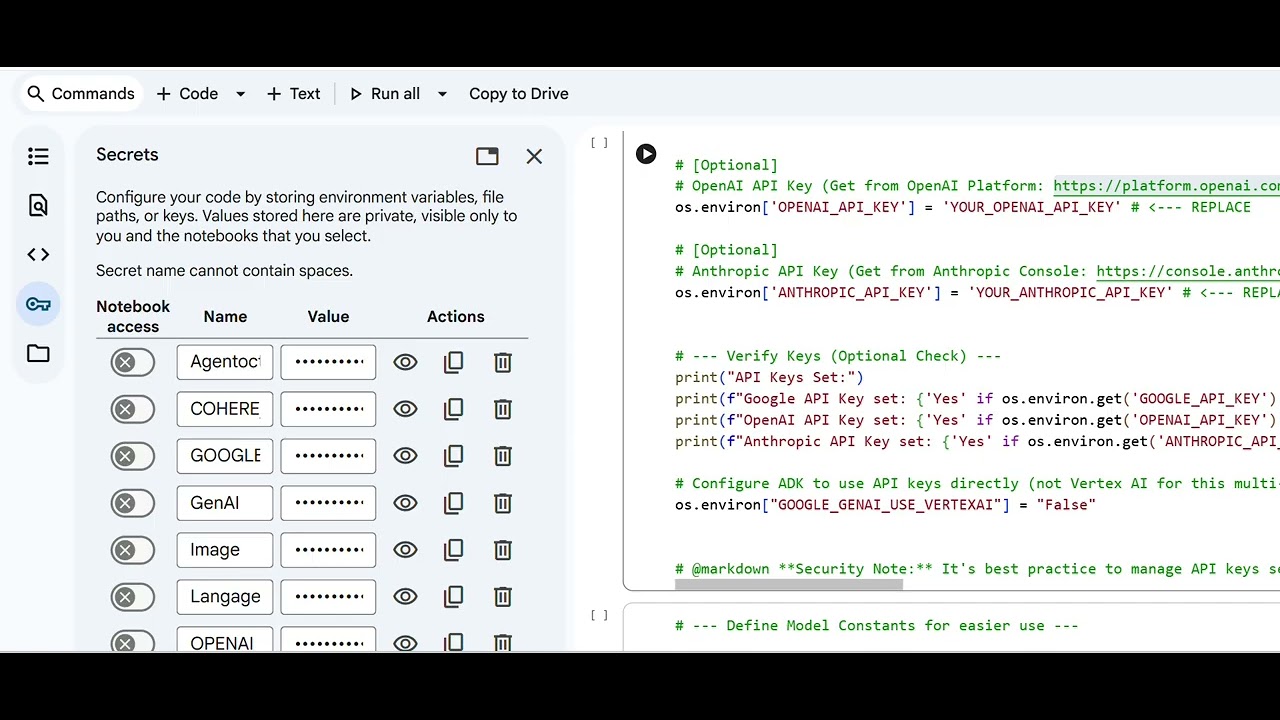Show the COHERE secret value
This screenshot has width=1280, height=720.
click(x=405, y=409)
